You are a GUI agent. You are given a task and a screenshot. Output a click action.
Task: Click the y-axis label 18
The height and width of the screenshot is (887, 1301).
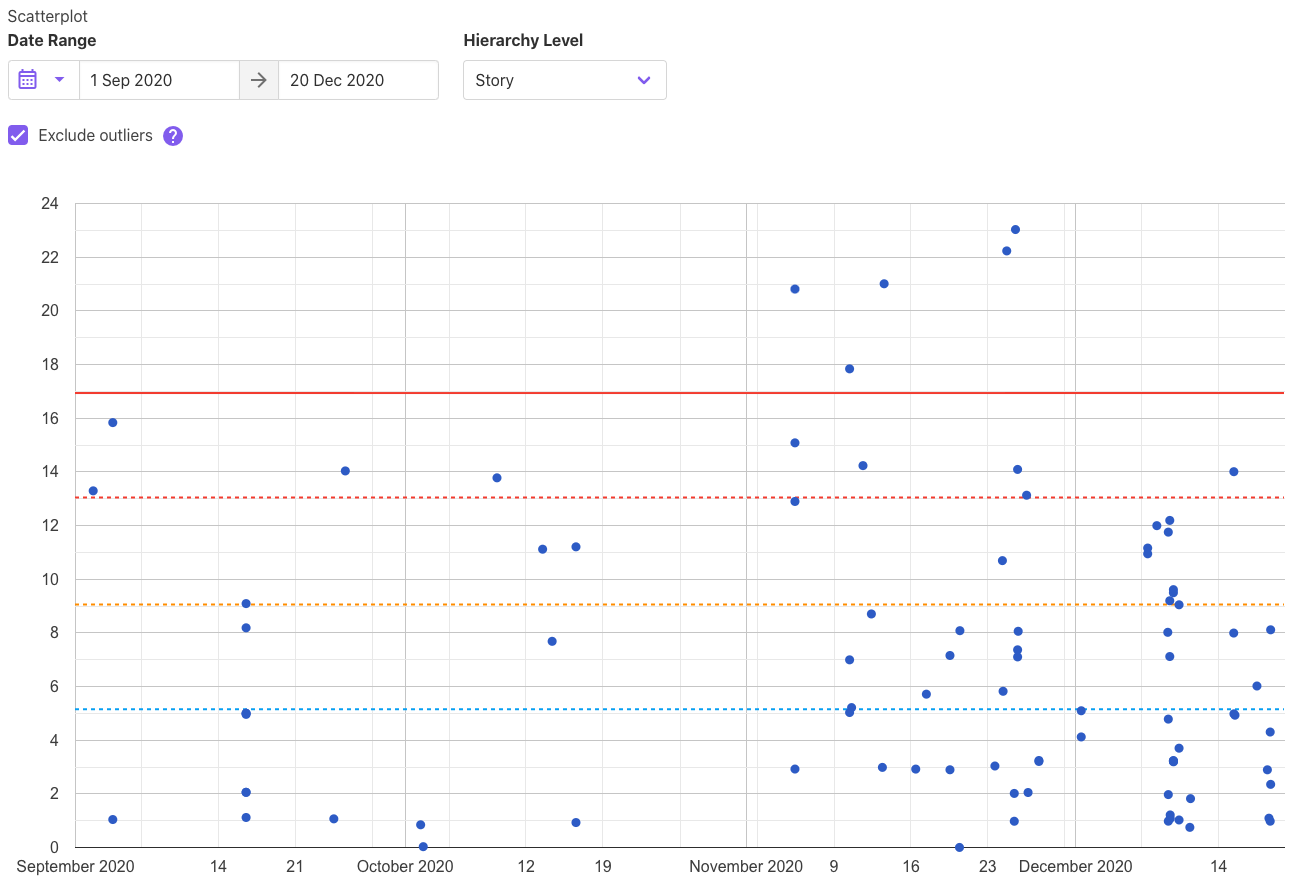click(x=50, y=365)
